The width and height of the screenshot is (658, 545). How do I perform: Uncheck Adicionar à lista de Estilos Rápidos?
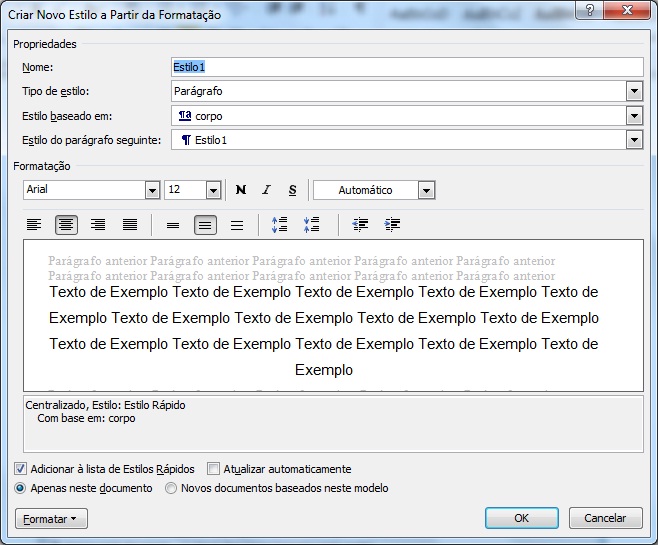[22, 469]
